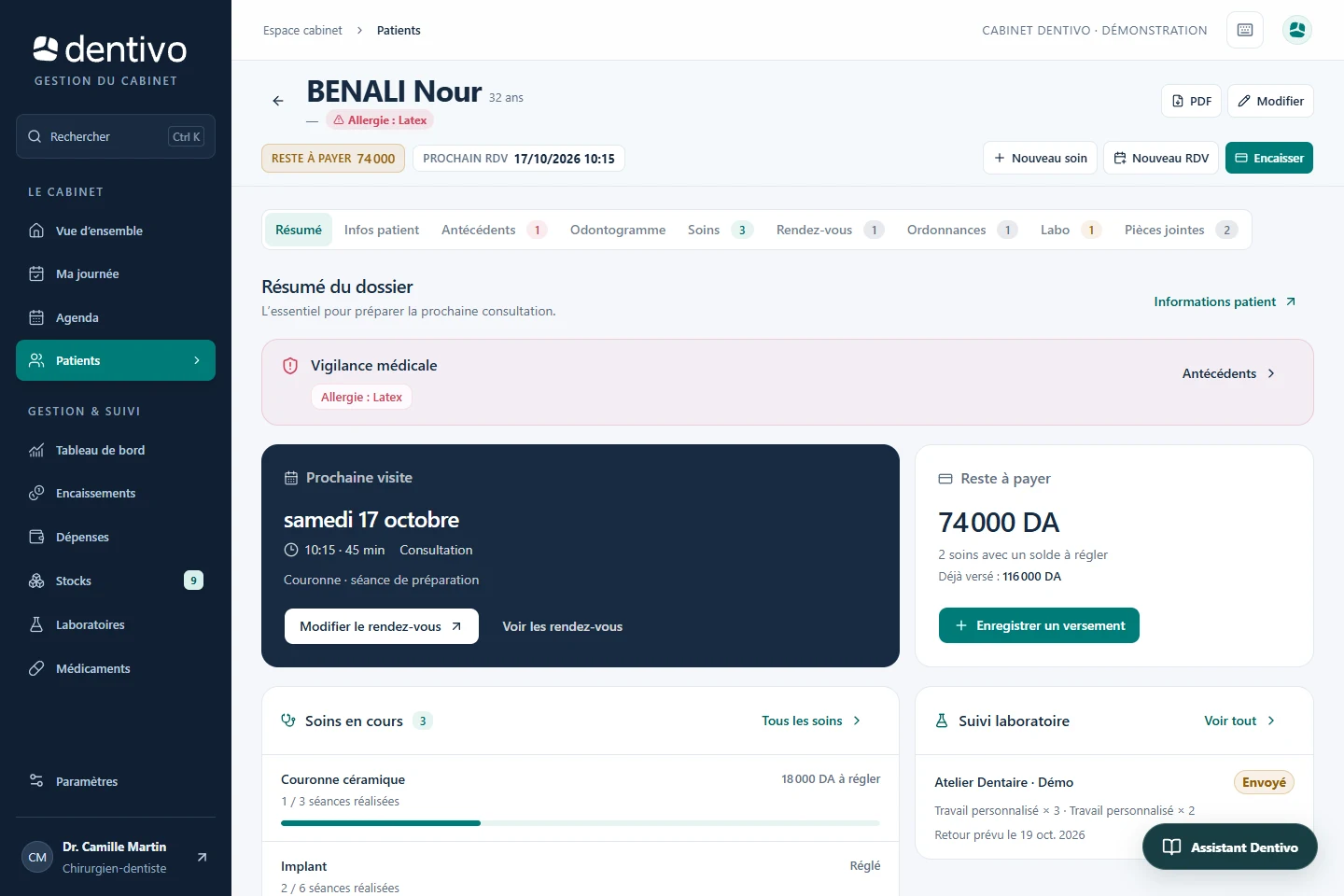Viewport: 1344px width, 896px height.
Task: Click the breadcrumb chevron after Espace cabinet
Action: (359, 30)
